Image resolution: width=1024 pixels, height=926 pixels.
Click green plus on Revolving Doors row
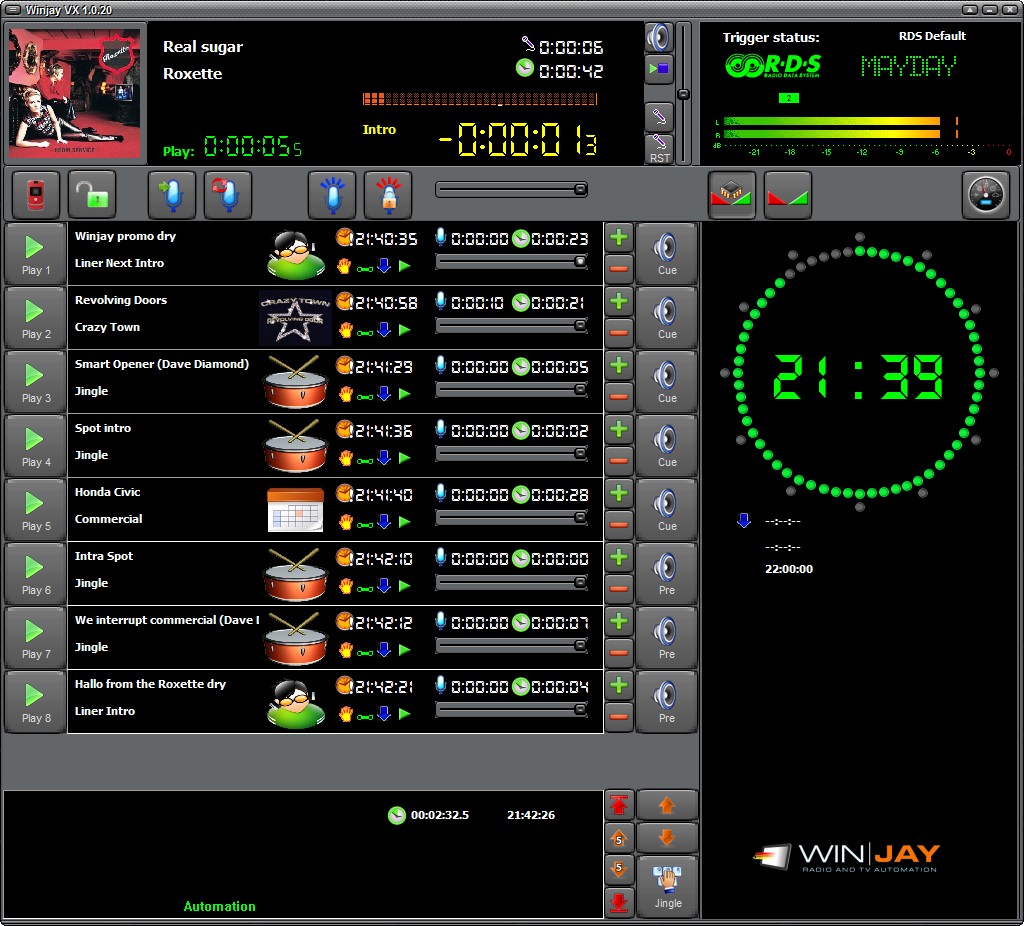coord(619,302)
